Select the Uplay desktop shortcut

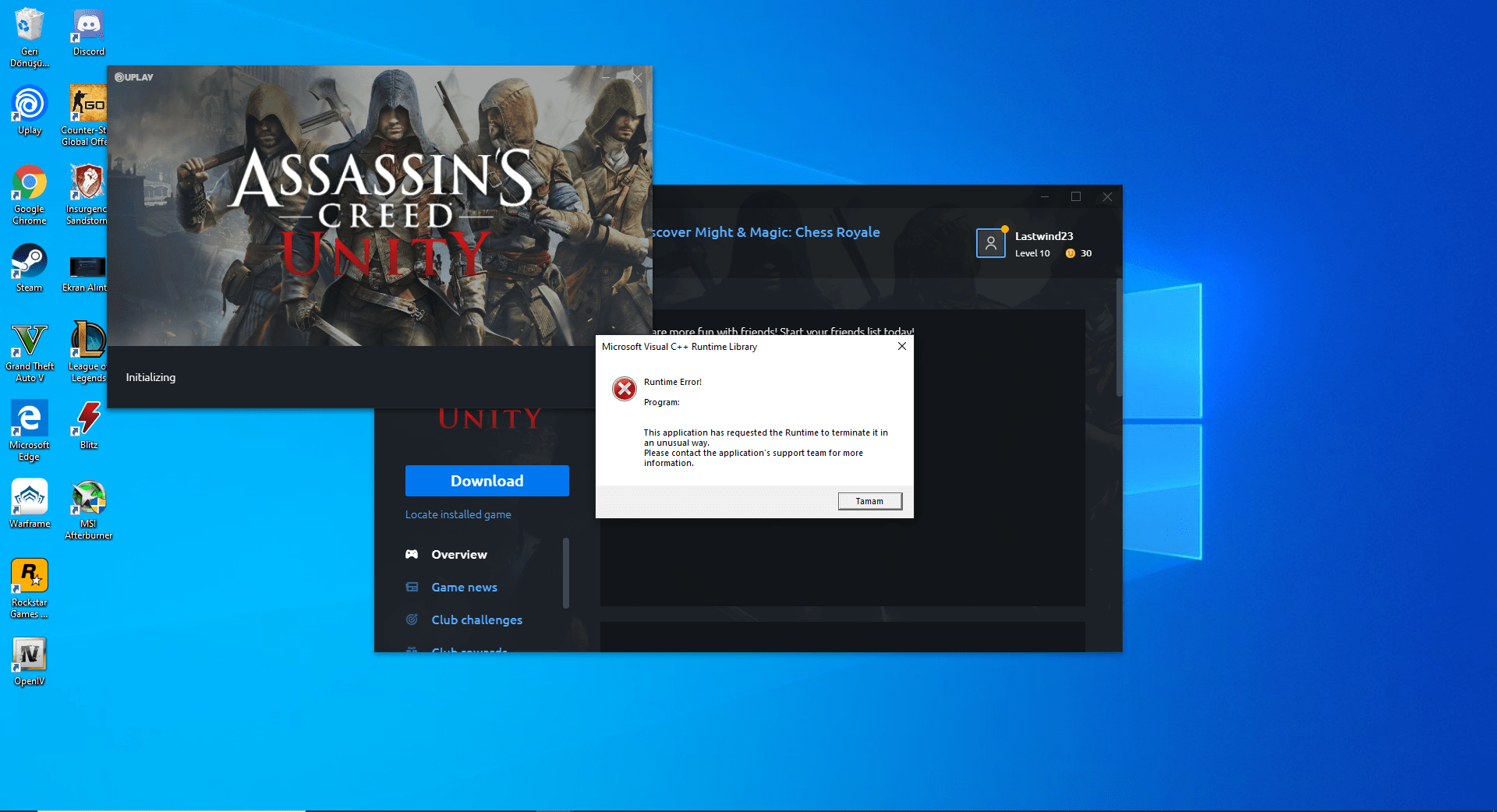point(30,111)
